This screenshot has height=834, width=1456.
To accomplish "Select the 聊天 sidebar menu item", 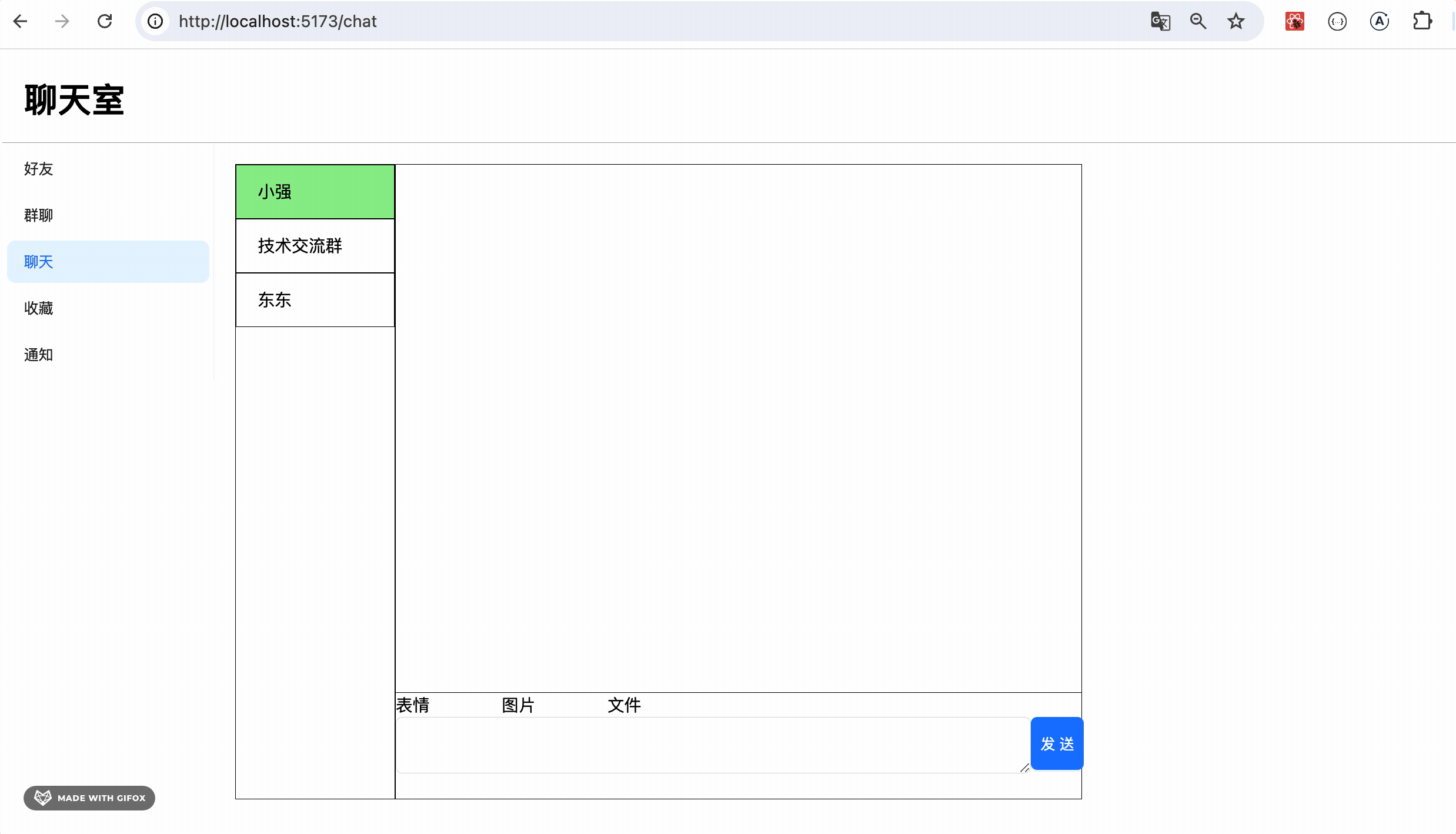I will click(x=39, y=262).
